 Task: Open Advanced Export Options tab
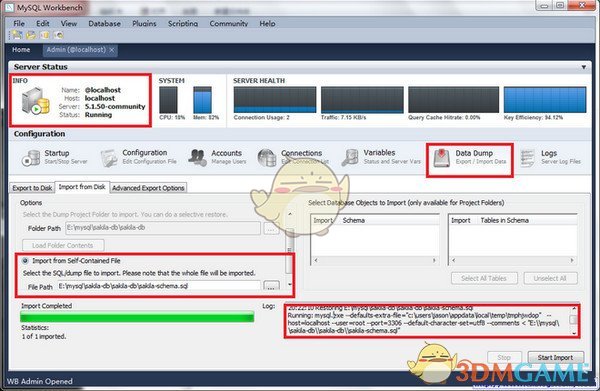click(148, 188)
